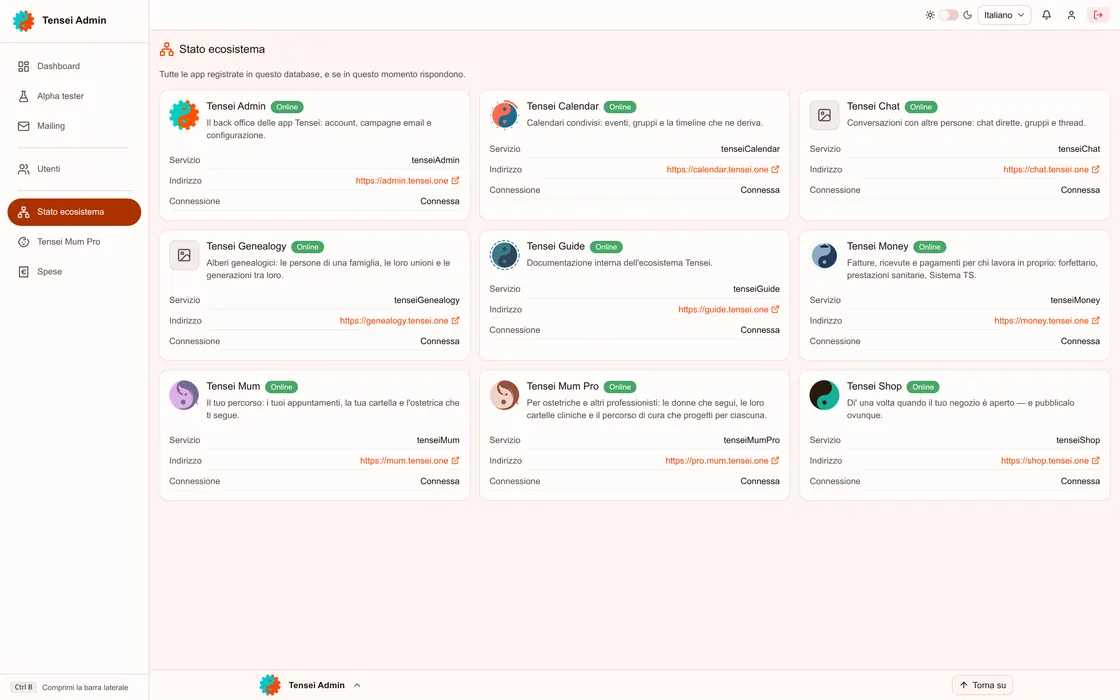Click the sun light-mode icon

tap(929, 15)
